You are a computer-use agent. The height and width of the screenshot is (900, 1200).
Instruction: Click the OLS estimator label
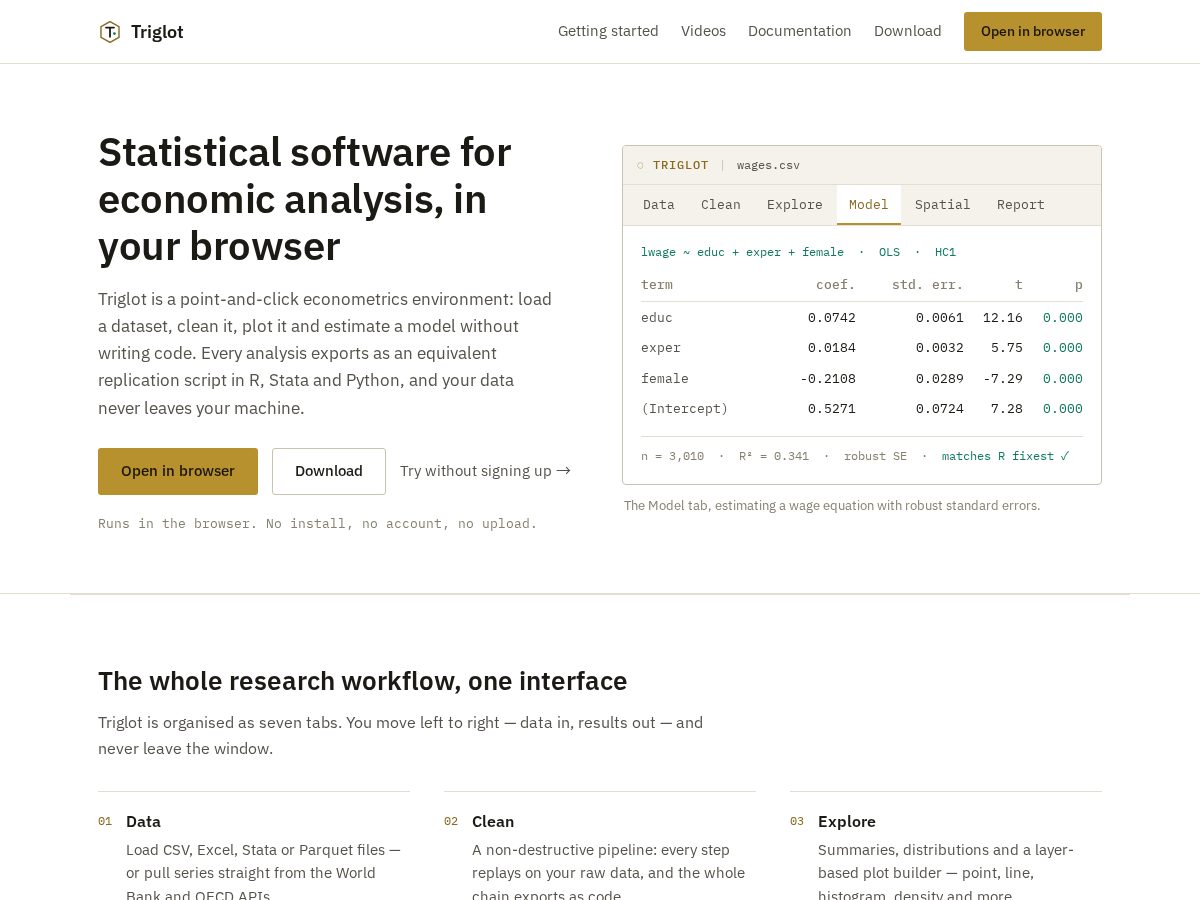889,252
